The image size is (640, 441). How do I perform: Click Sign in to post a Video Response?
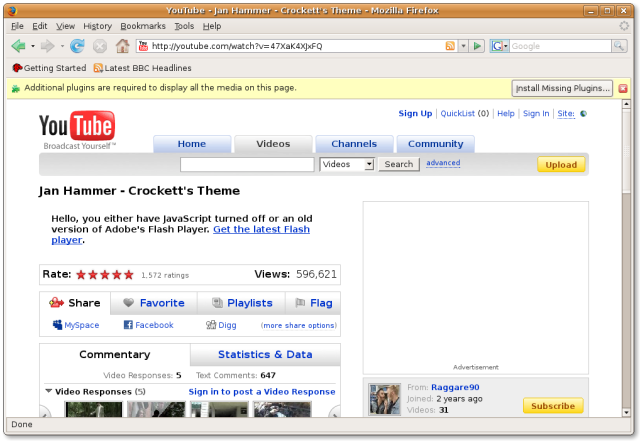(262, 392)
